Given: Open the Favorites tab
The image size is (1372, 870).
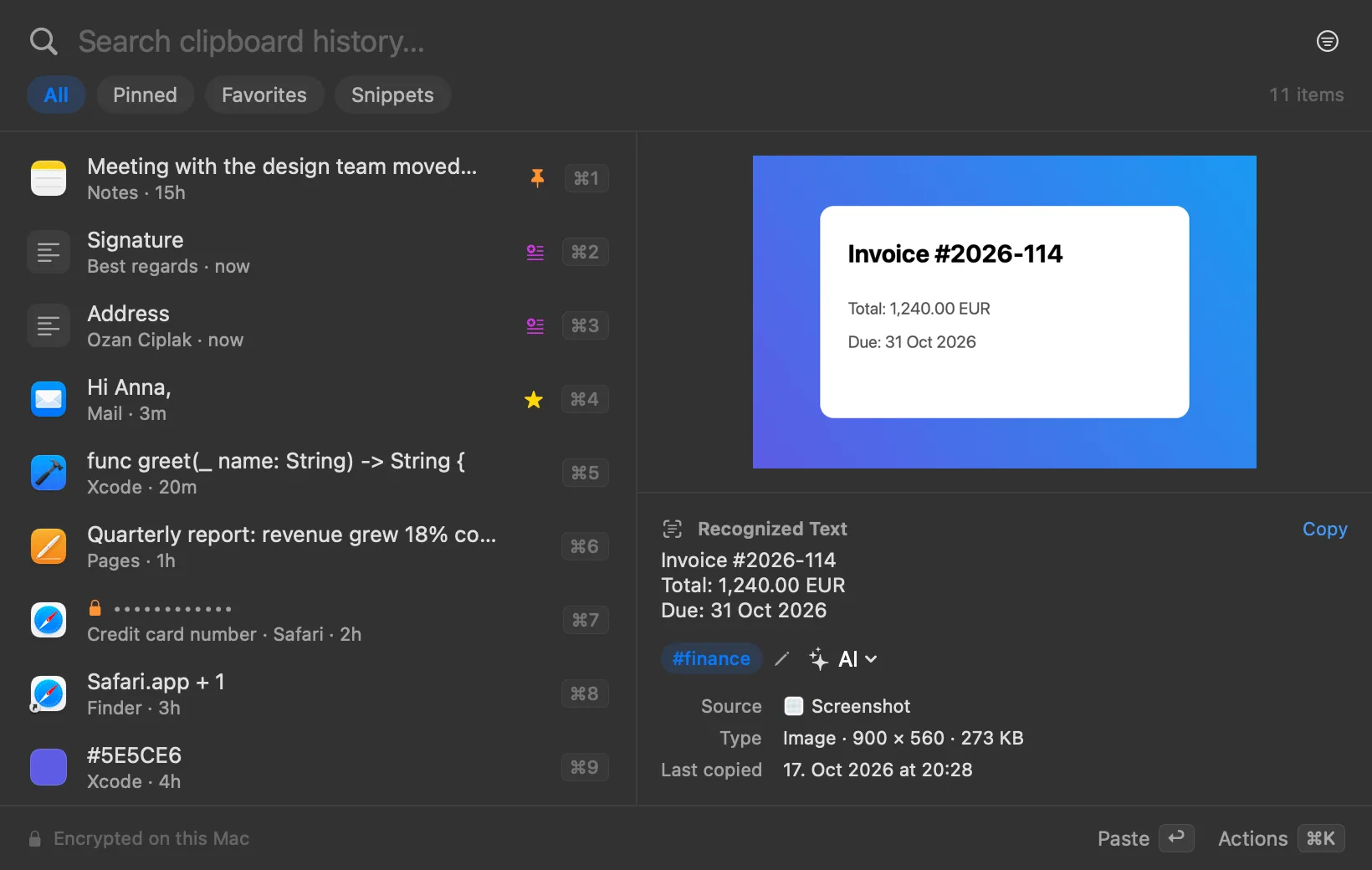Looking at the screenshot, I should coord(264,95).
